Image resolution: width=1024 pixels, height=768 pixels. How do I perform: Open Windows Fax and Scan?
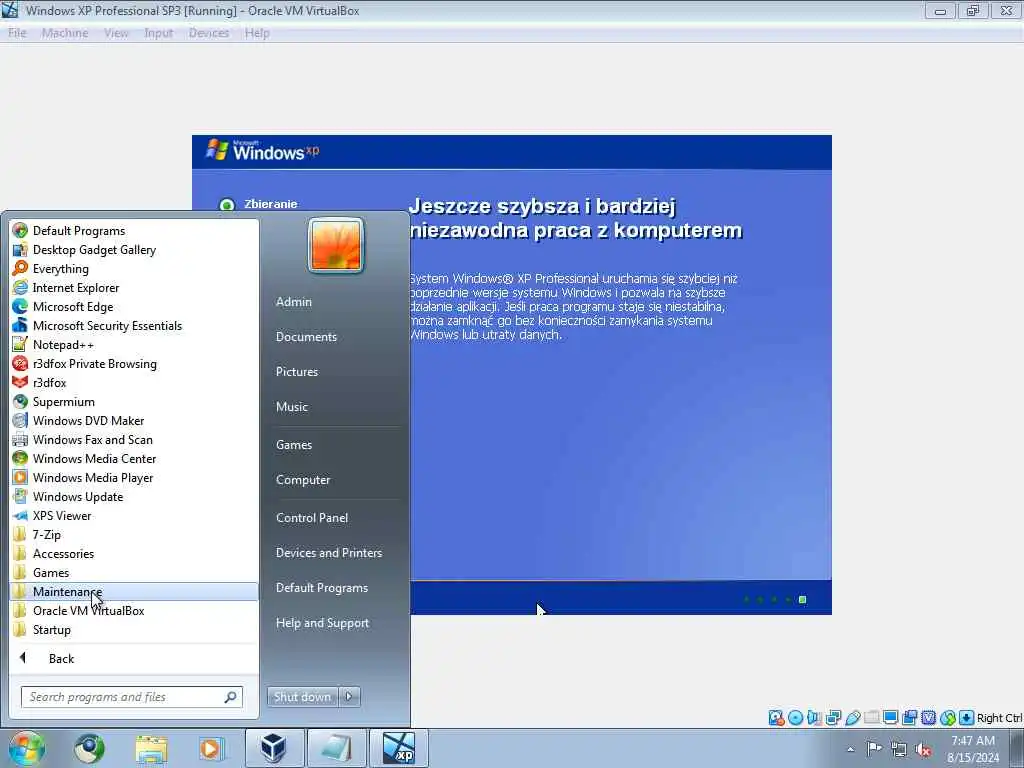click(134, 440)
